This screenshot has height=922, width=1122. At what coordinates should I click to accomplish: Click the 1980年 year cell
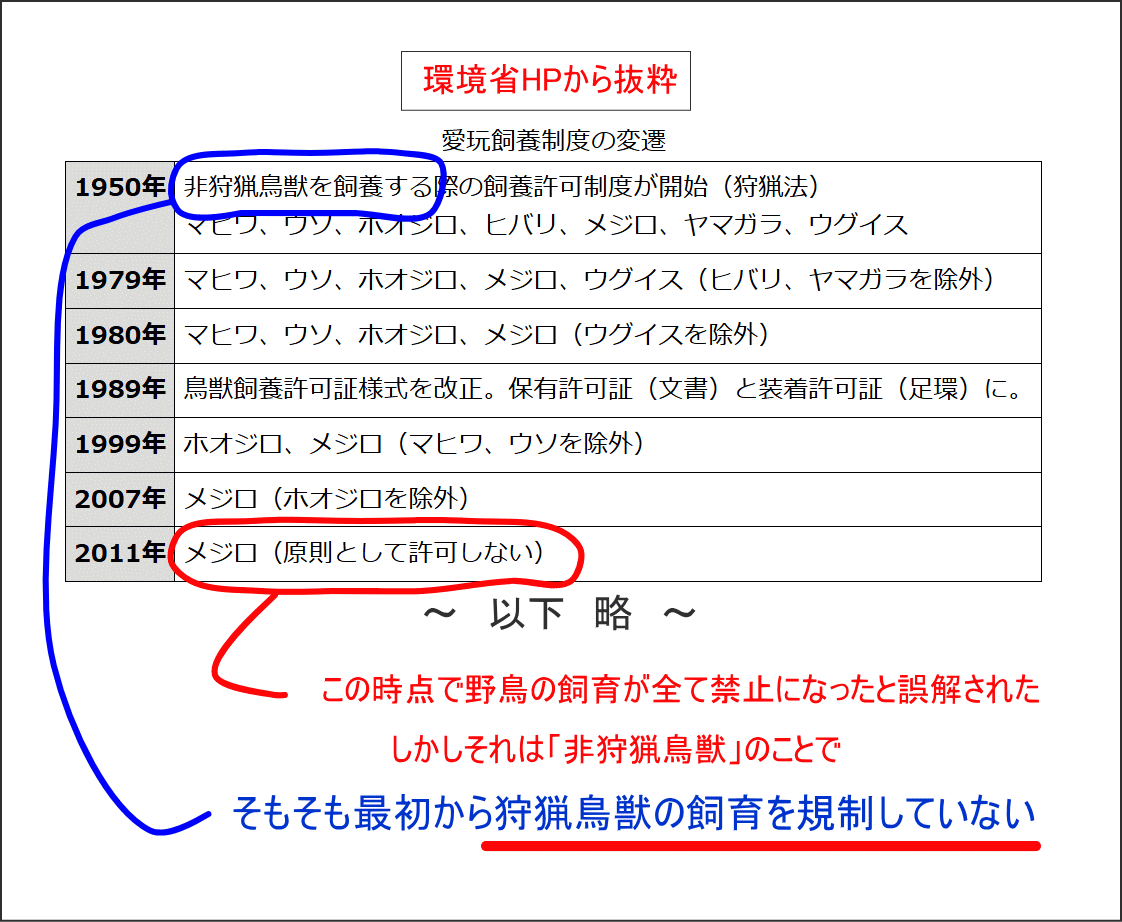point(120,335)
